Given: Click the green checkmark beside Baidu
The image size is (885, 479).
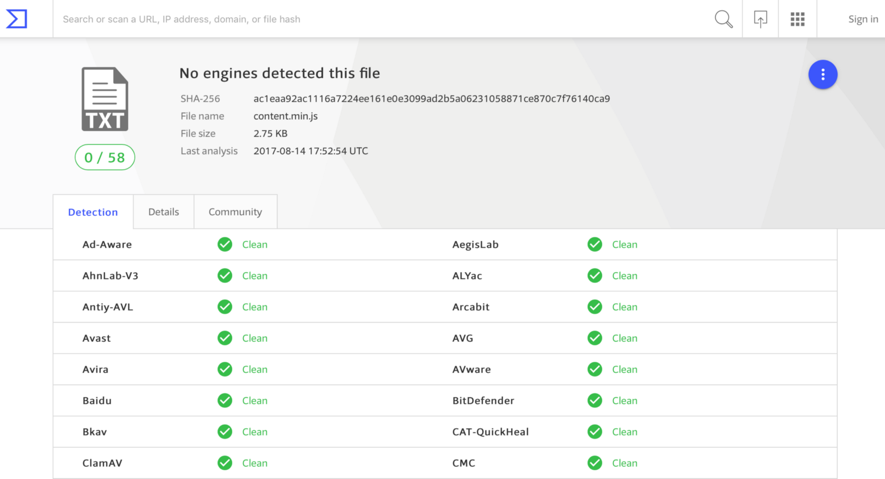Looking at the screenshot, I should [x=225, y=401].
